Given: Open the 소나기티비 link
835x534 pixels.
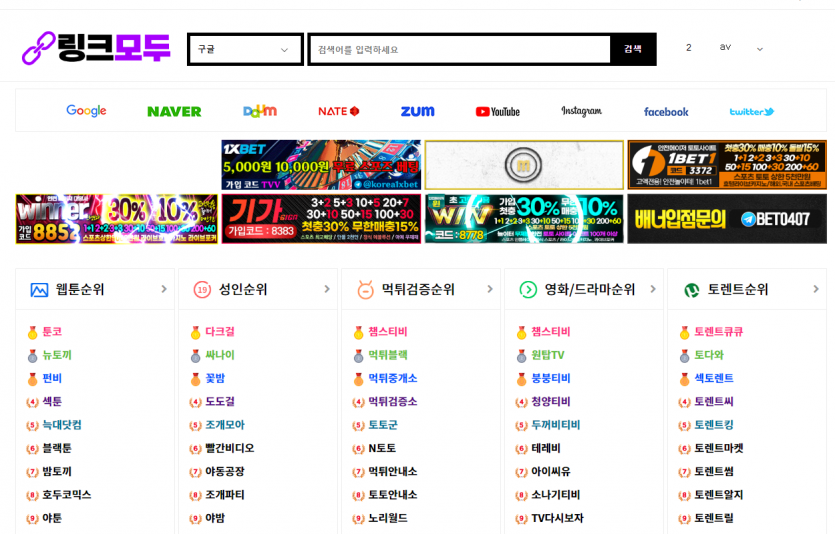Looking at the screenshot, I should coord(556,495).
